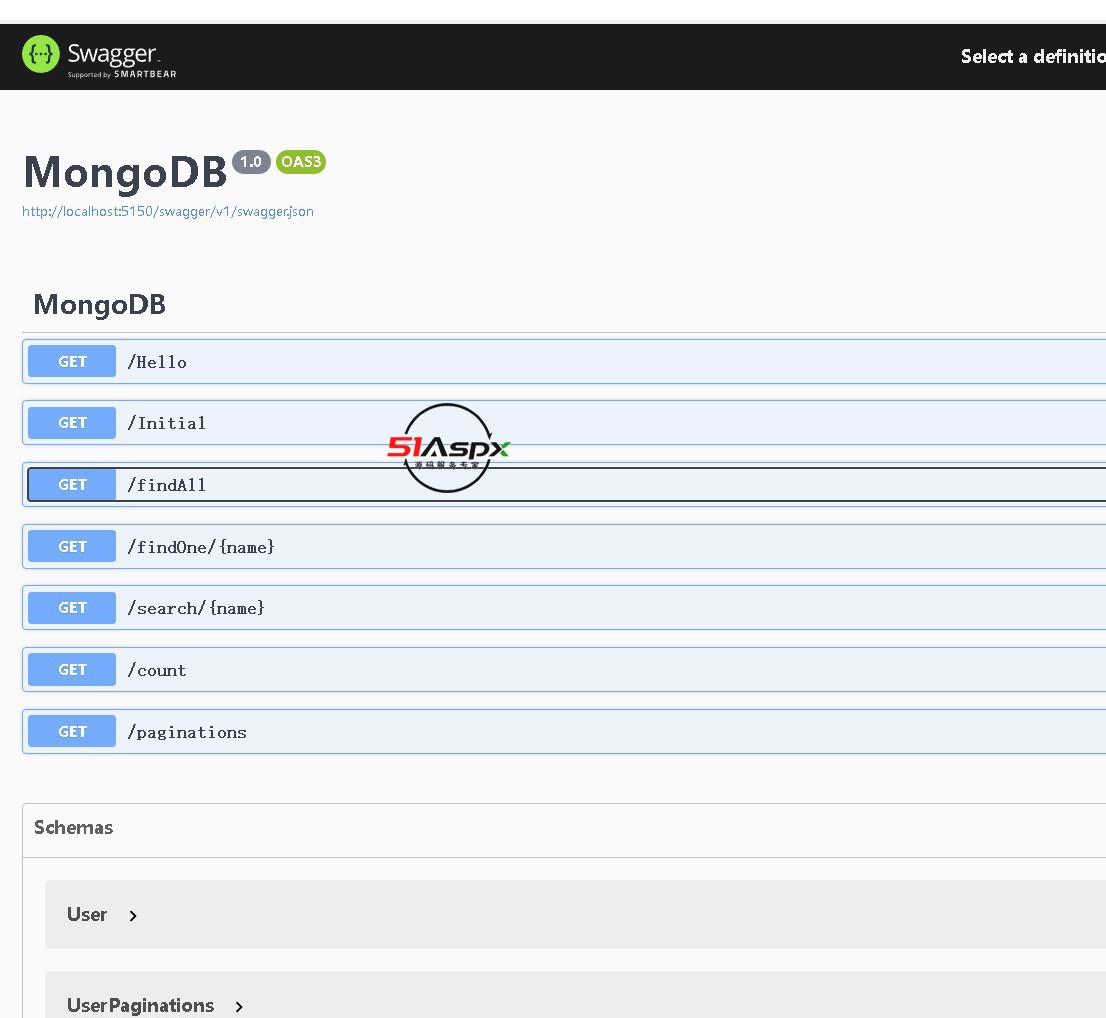Click the GET badge for /Initial
The width and height of the screenshot is (1106, 1018).
coord(72,423)
